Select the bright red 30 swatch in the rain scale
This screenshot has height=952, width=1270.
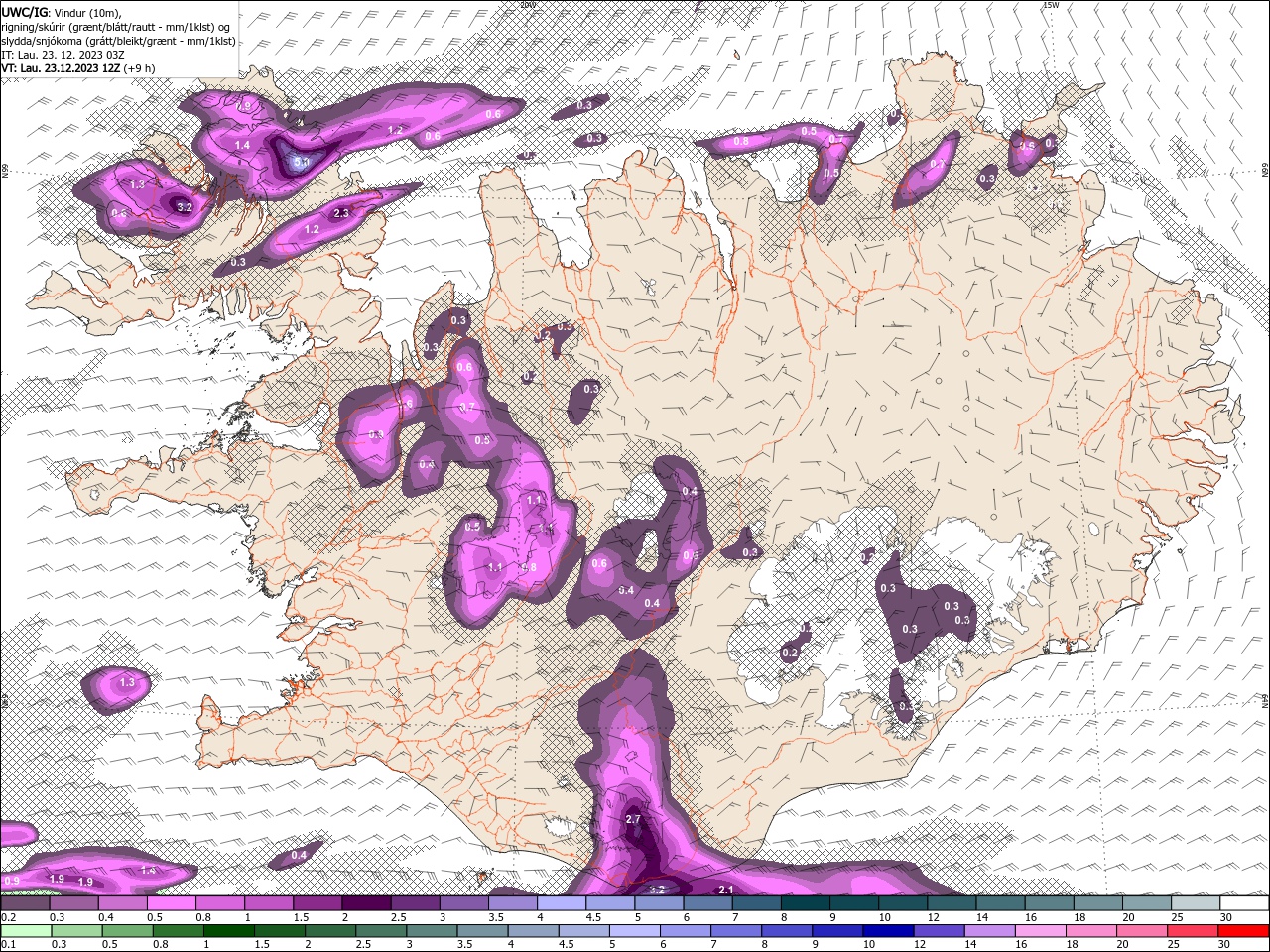pos(1244,931)
